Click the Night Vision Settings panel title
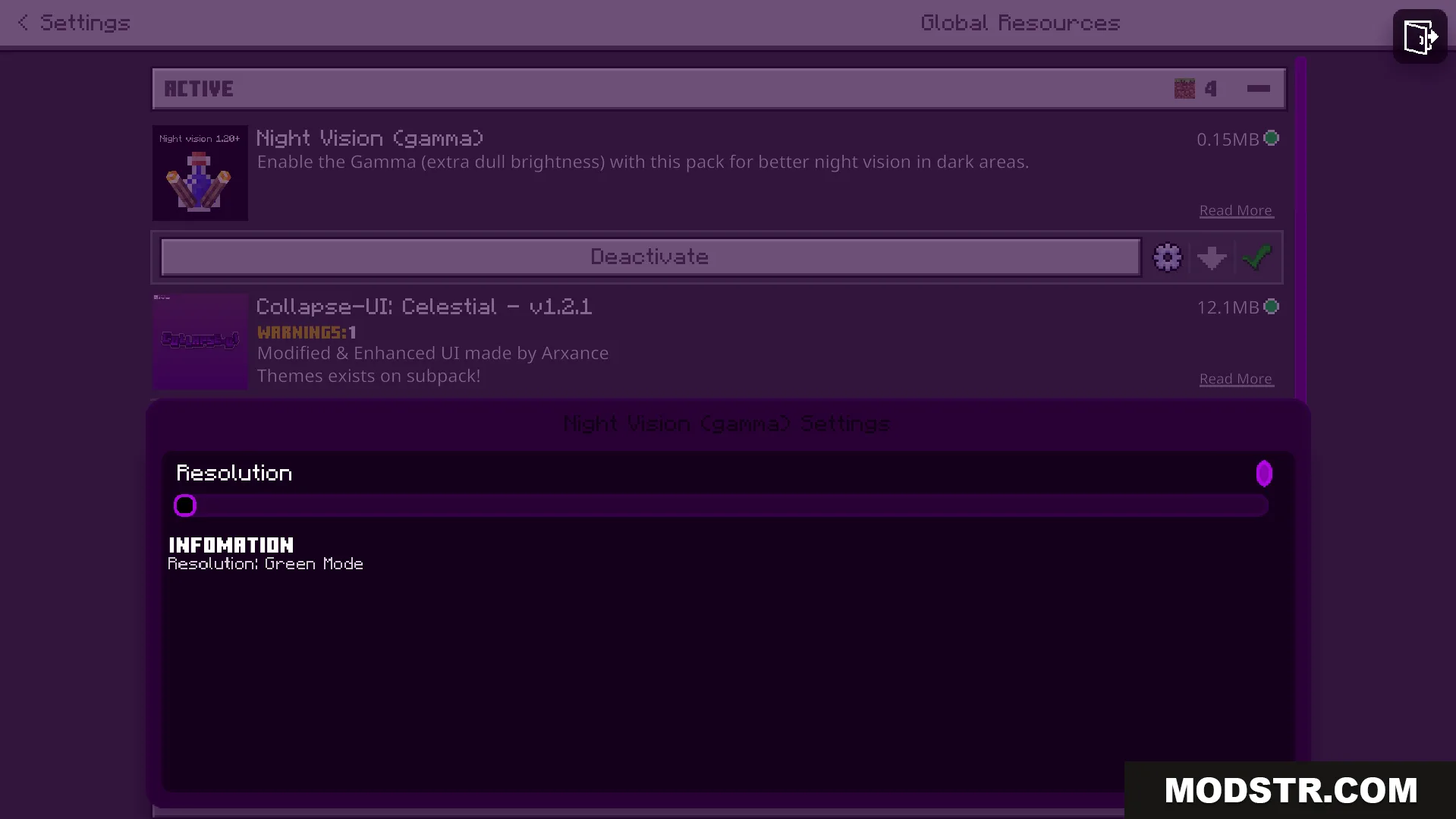 coord(727,424)
